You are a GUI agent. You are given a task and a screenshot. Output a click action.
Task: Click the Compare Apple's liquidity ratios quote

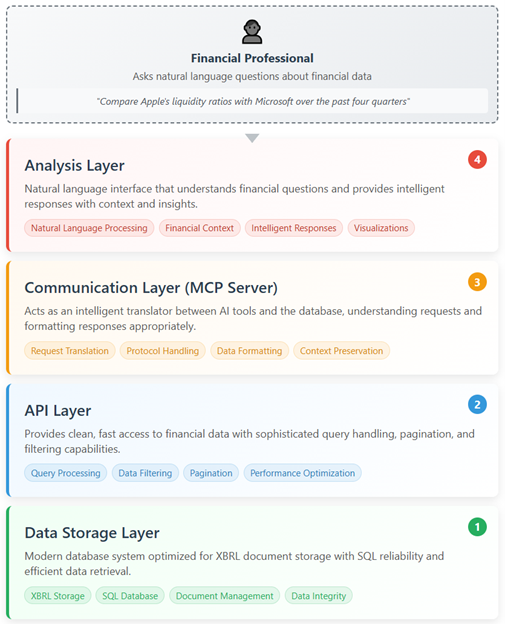click(x=253, y=101)
